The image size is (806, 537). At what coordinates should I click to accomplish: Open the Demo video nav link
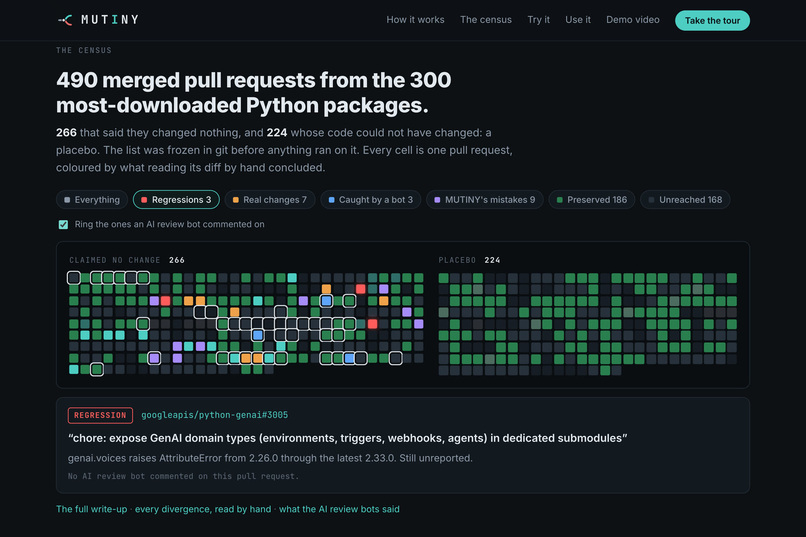[x=633, y=20]
